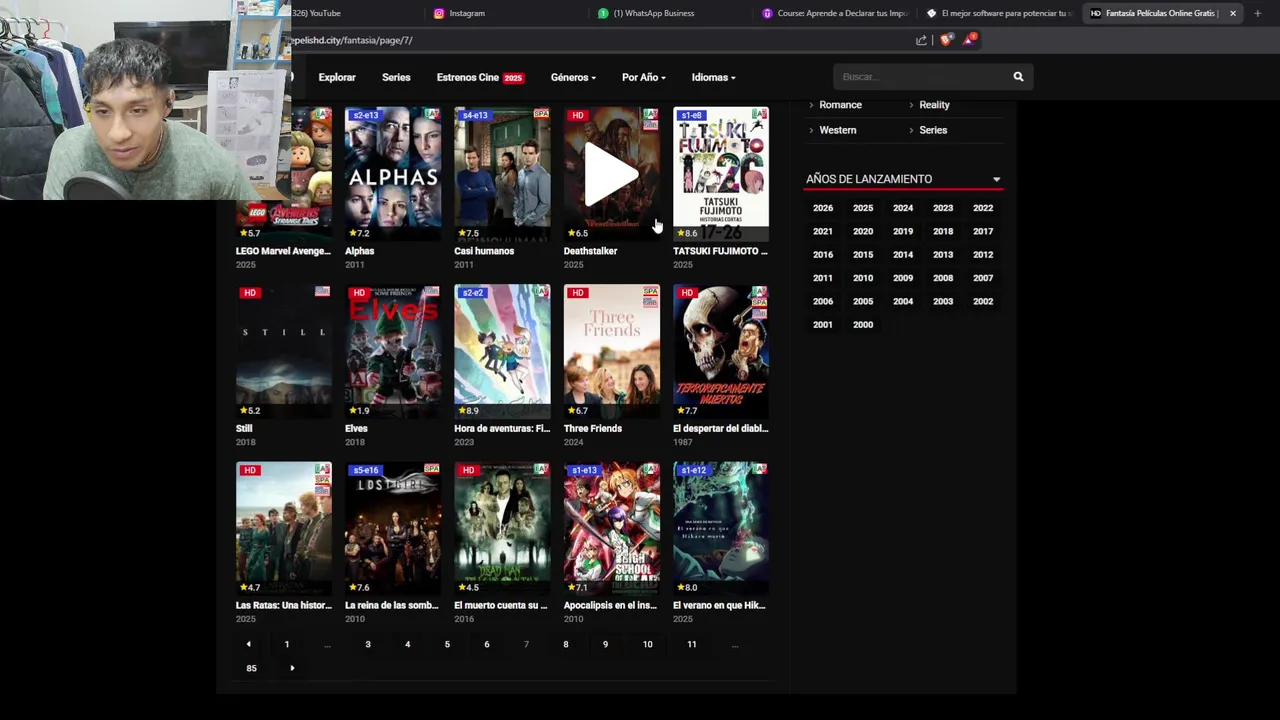The height and width of the screenshot is (720, 1280).
Task: Click the browser address bar URL
Action: [351, 40]
